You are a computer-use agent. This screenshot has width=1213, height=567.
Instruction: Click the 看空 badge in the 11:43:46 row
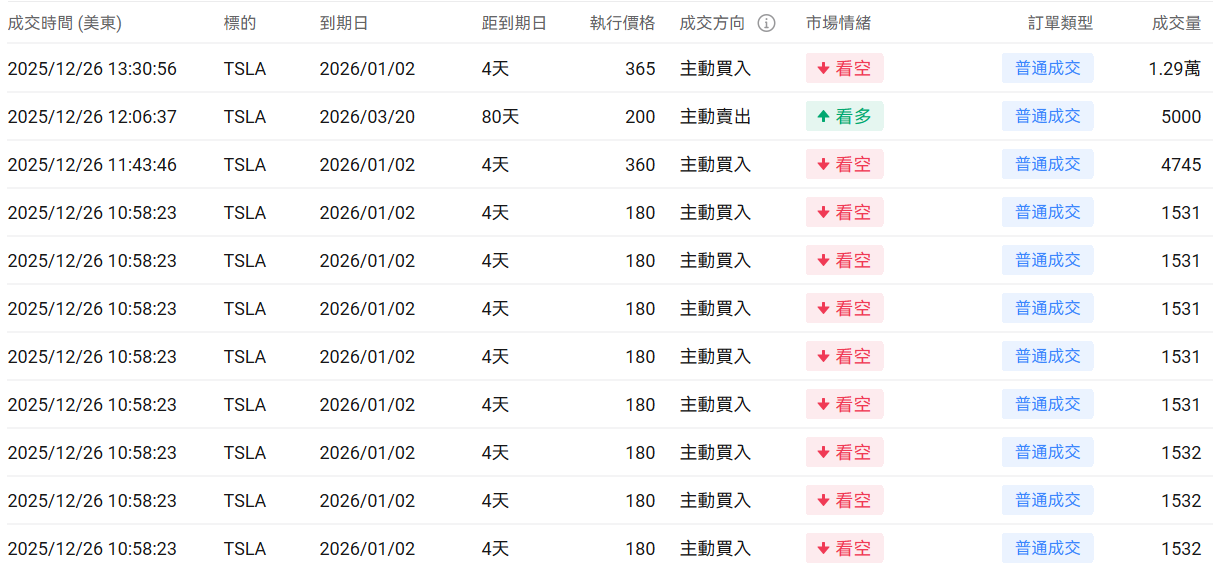844,165
